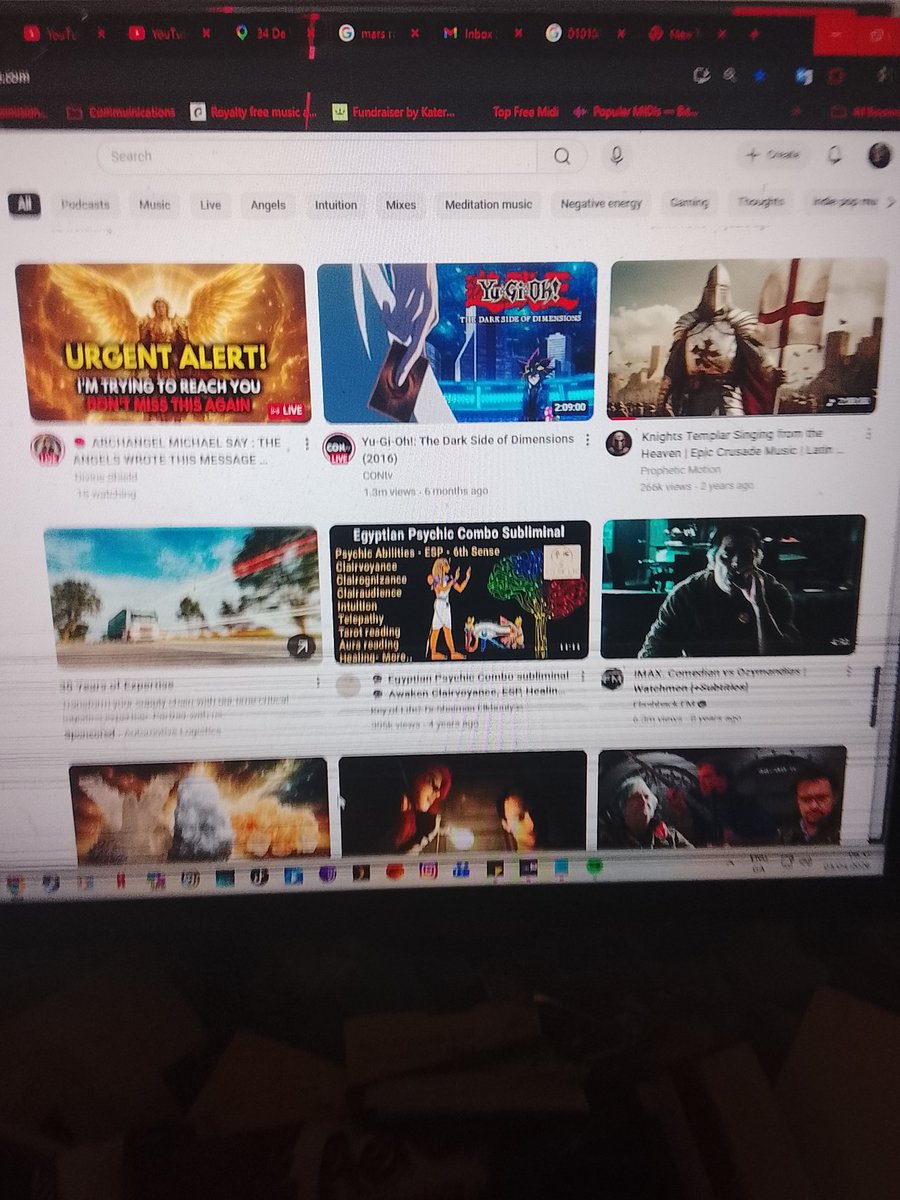900x1200 pixels.
Task: Click external link icon on sponsored thumbnail
Action: click(301, 646)
